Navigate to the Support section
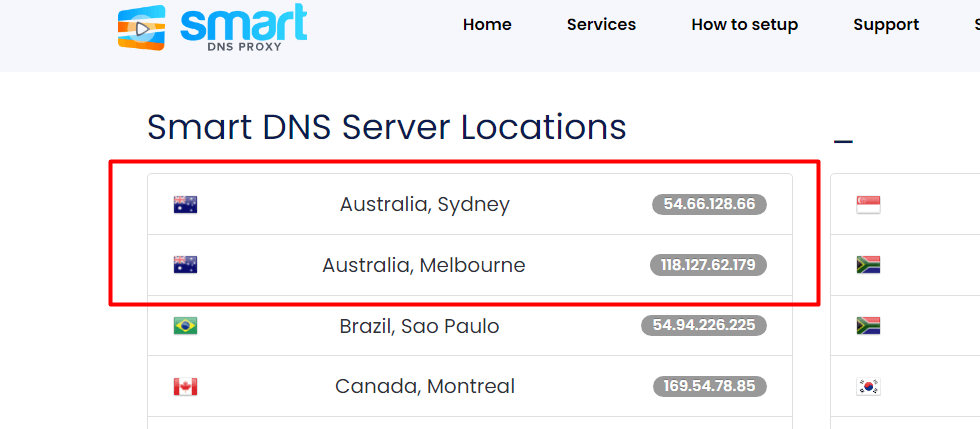This screenshot has width=980, height=429. [886, 25]
